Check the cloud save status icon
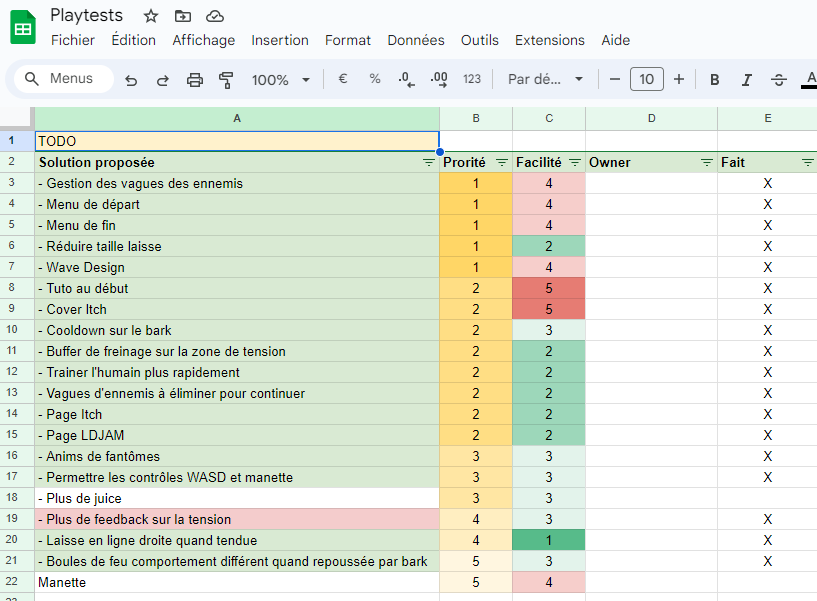The height and width of the screenshot is (601, 817). [215, 16]
